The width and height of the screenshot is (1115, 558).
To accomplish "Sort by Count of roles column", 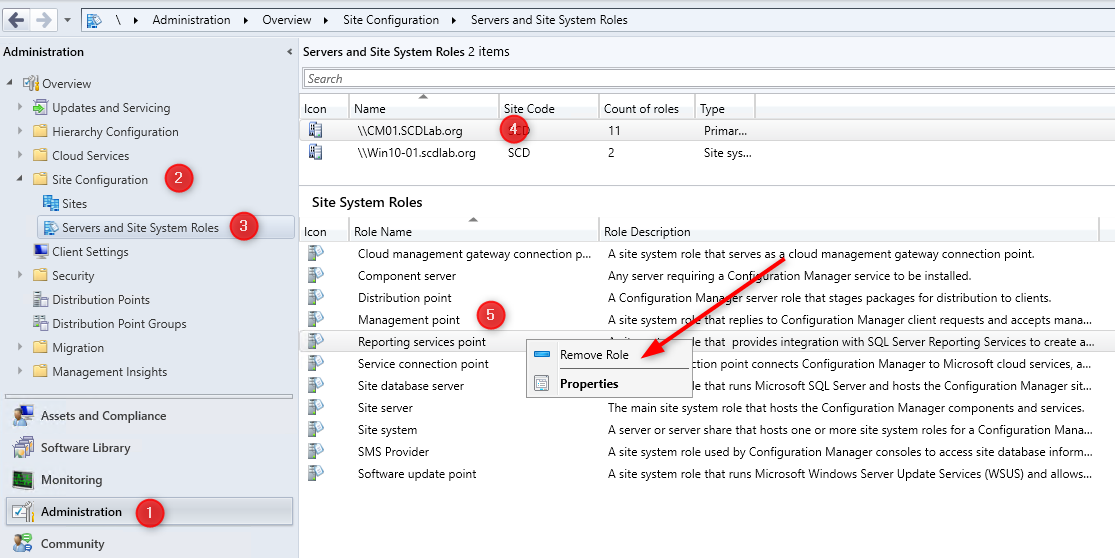I will [646, 108].
